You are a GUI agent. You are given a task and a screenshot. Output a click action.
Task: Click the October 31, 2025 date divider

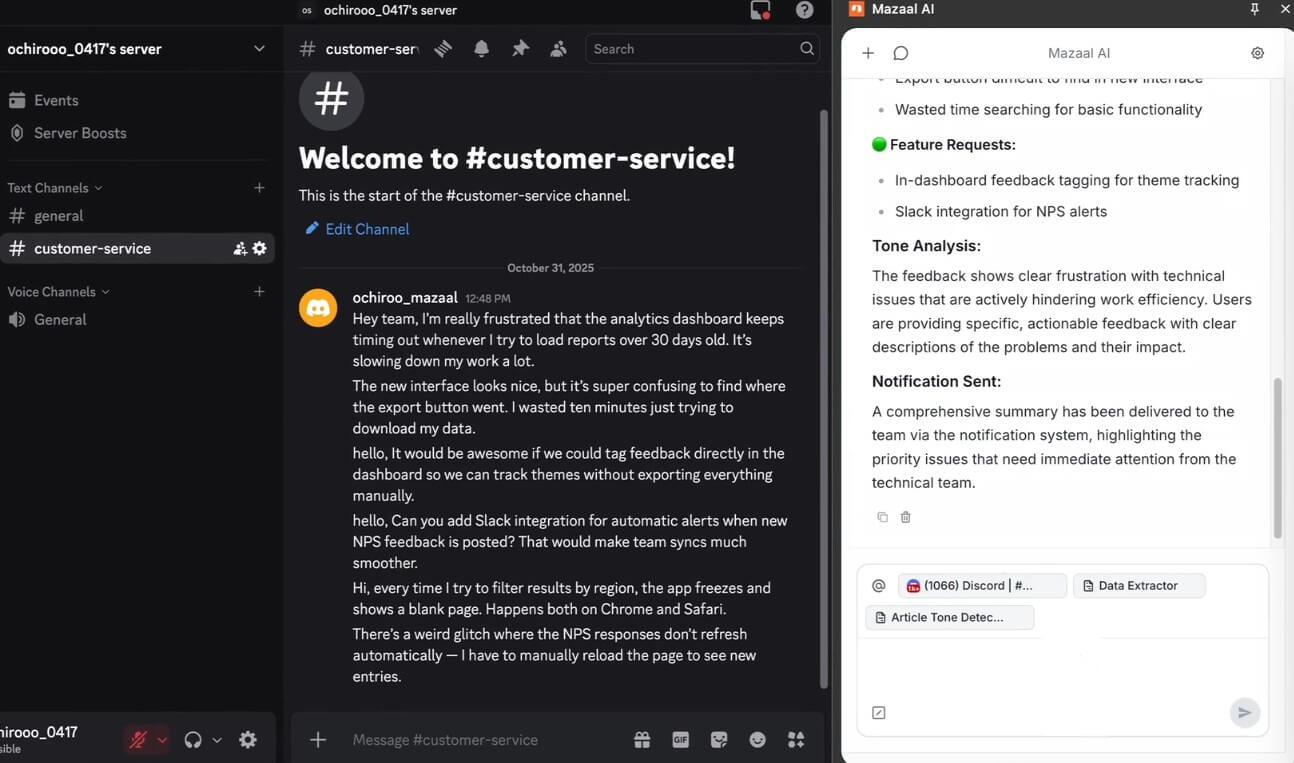(551, 268)
